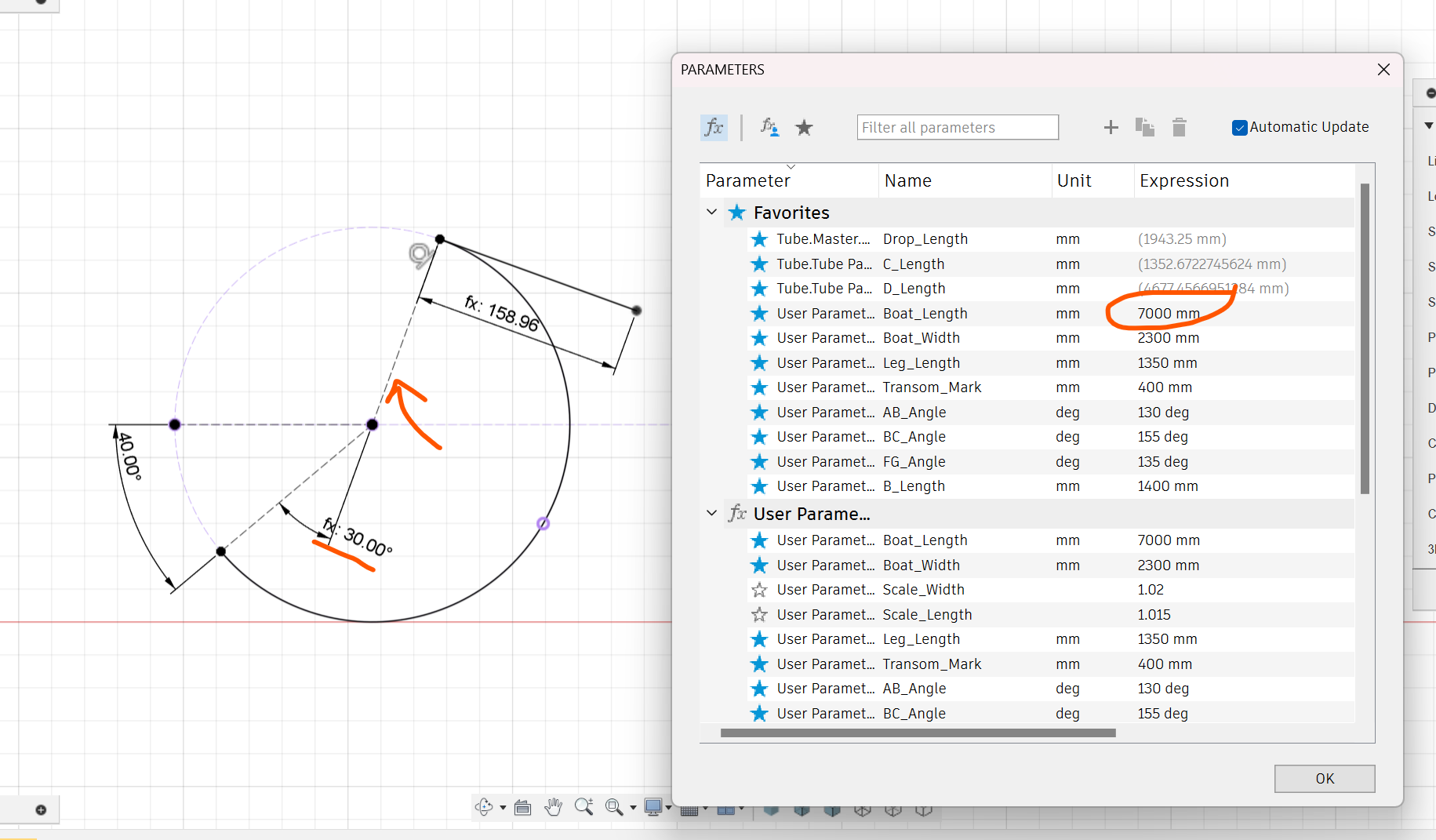Click the Look At icon in navigation bar

[523, 807]
